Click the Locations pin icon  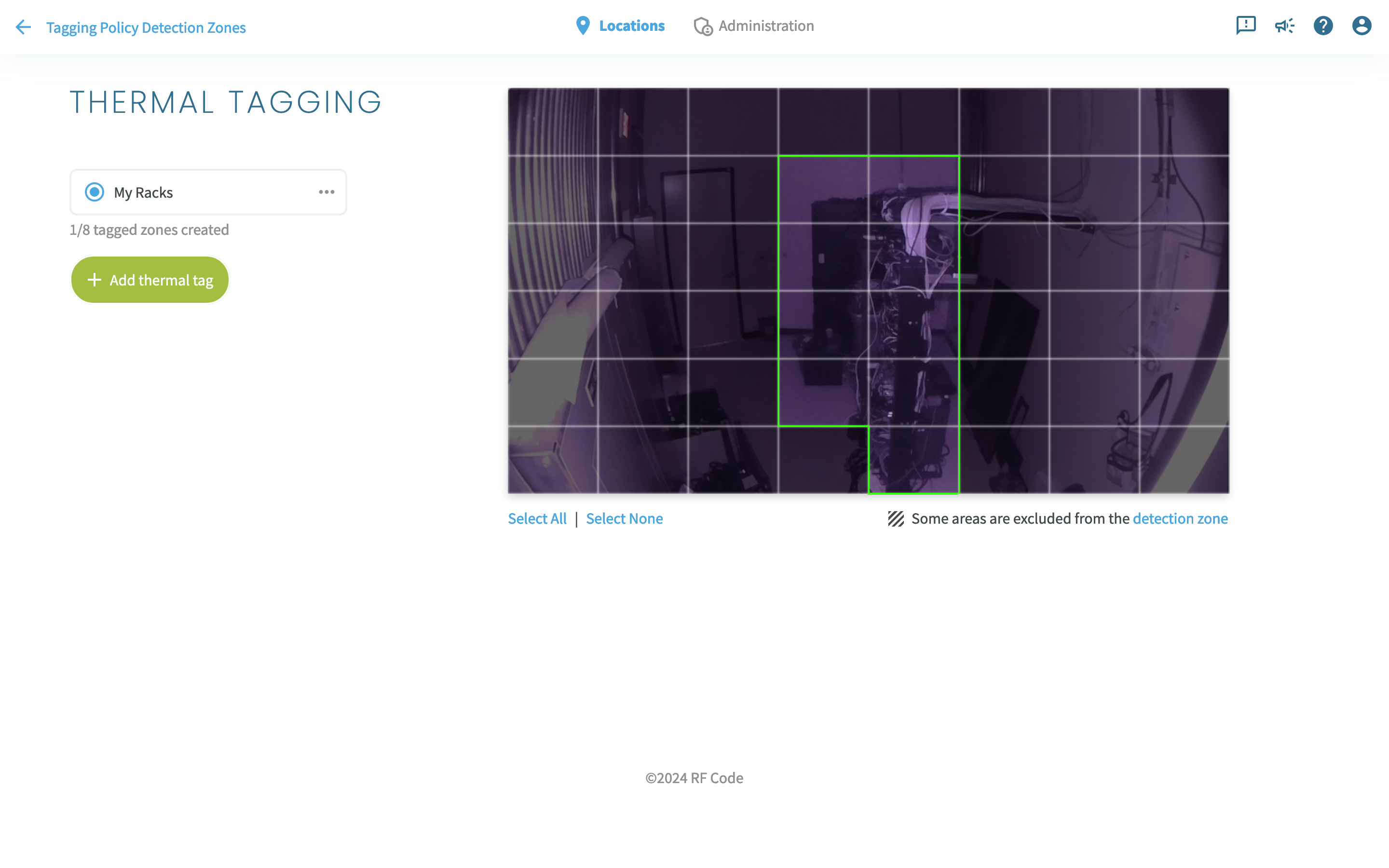[583, 26]
